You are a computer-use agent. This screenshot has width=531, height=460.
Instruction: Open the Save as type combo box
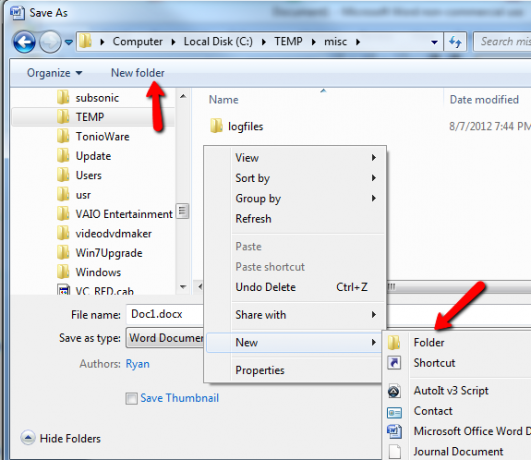pyautogui.click(x=165, y=338)
